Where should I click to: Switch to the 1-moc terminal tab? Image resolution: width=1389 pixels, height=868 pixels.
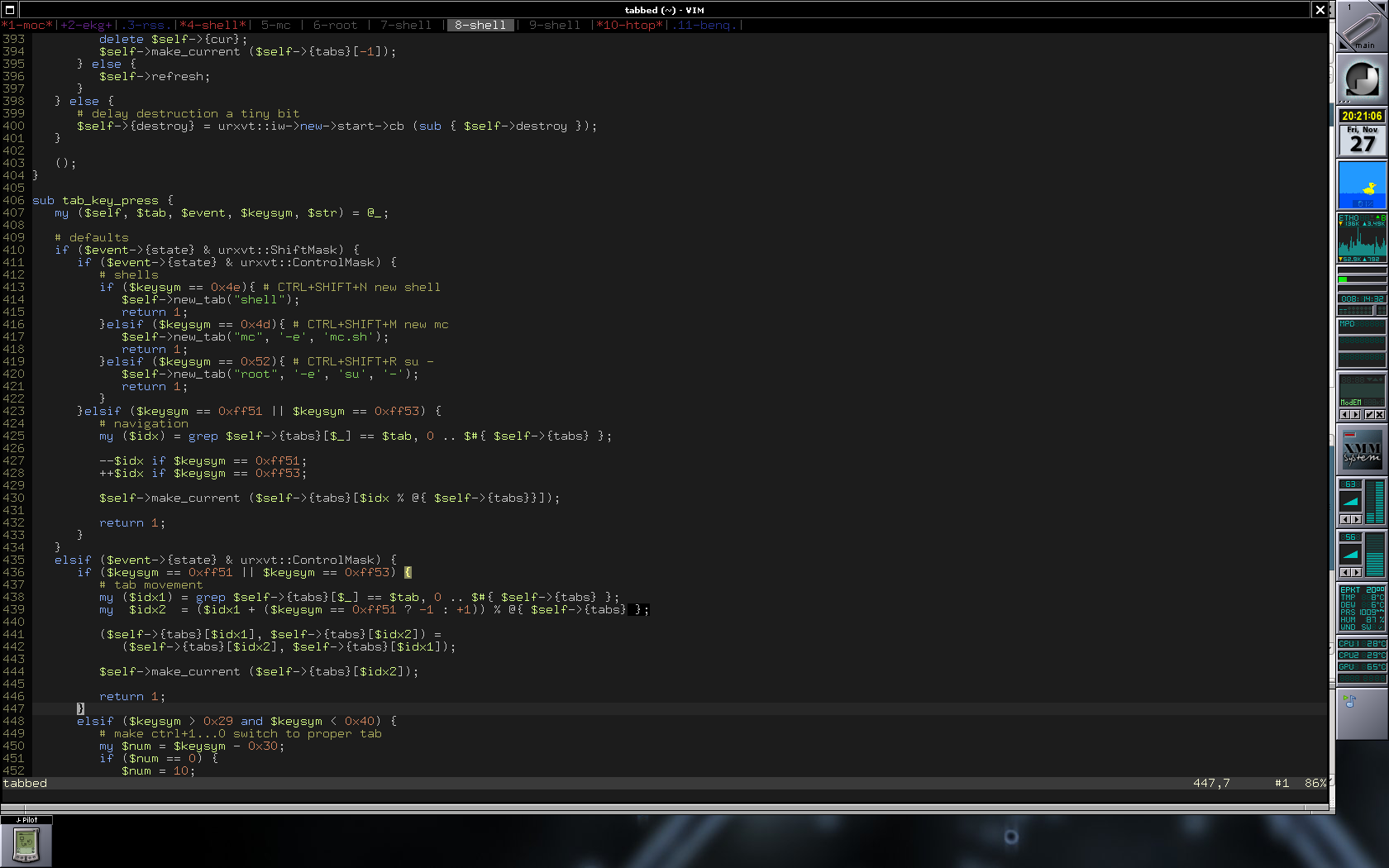[x=27, y=26]
